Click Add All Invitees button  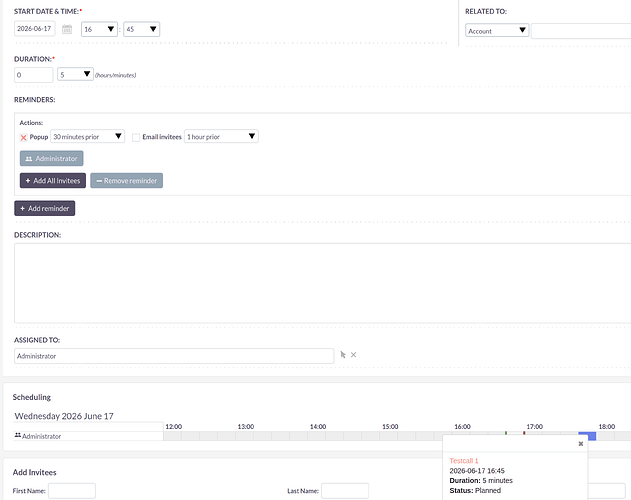pos(53,181)
